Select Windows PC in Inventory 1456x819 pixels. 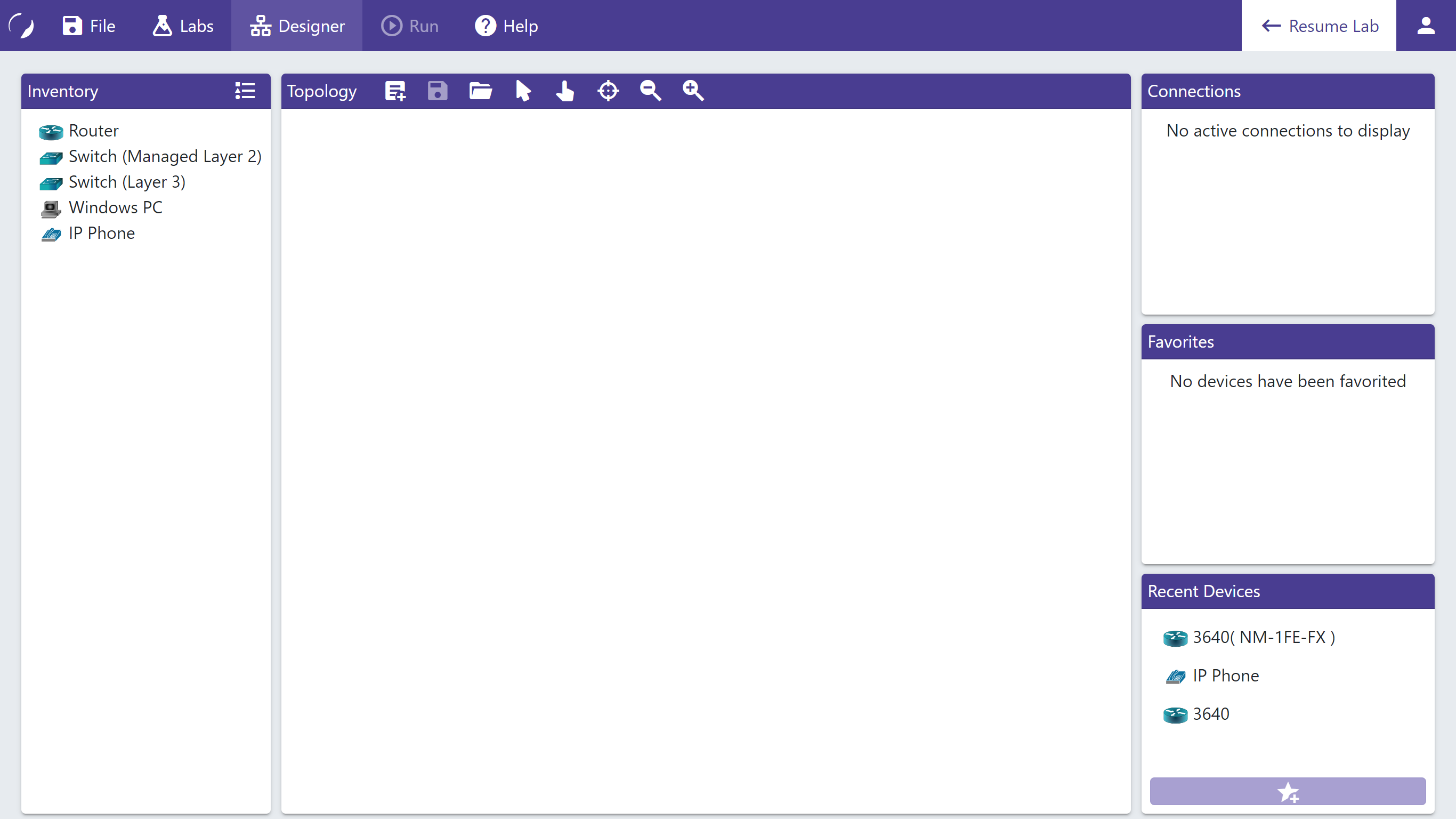pos(115,207)
